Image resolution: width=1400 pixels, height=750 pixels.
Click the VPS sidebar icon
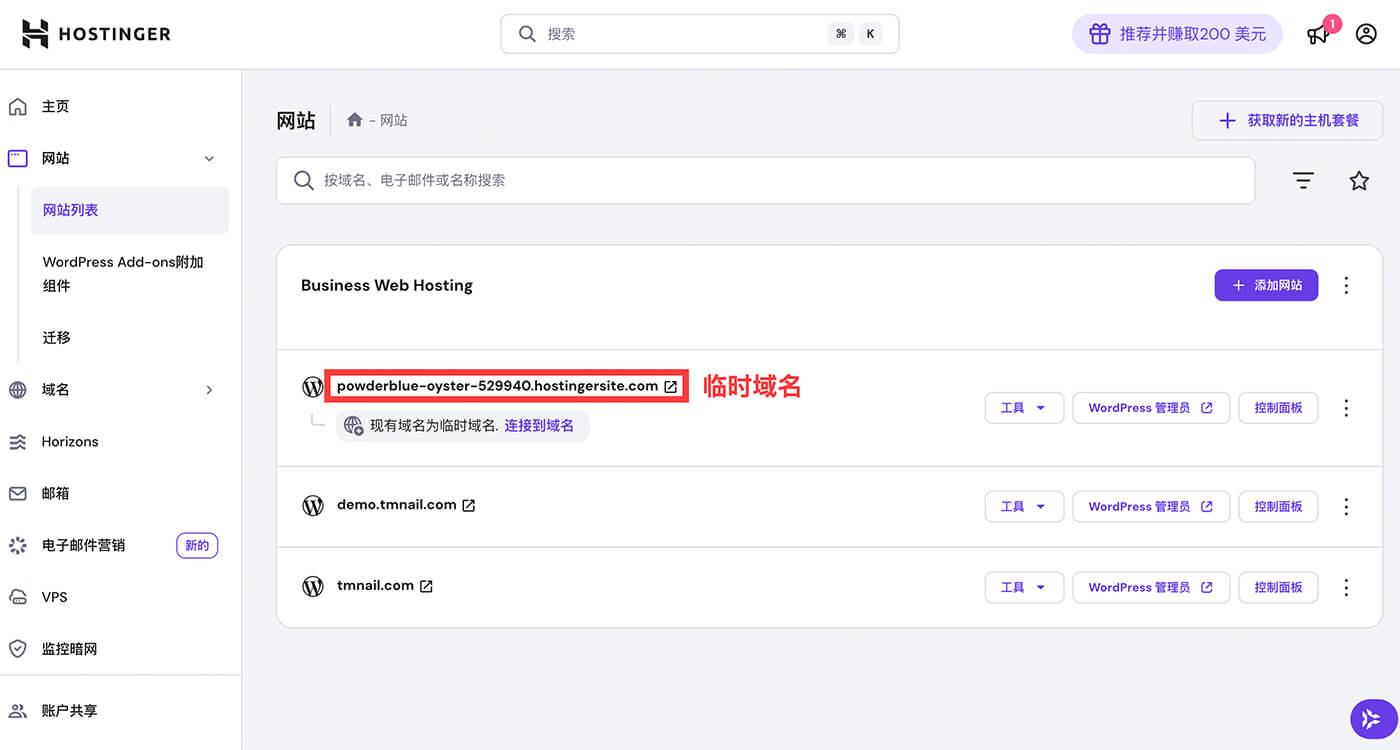click(x=17, y=597)
